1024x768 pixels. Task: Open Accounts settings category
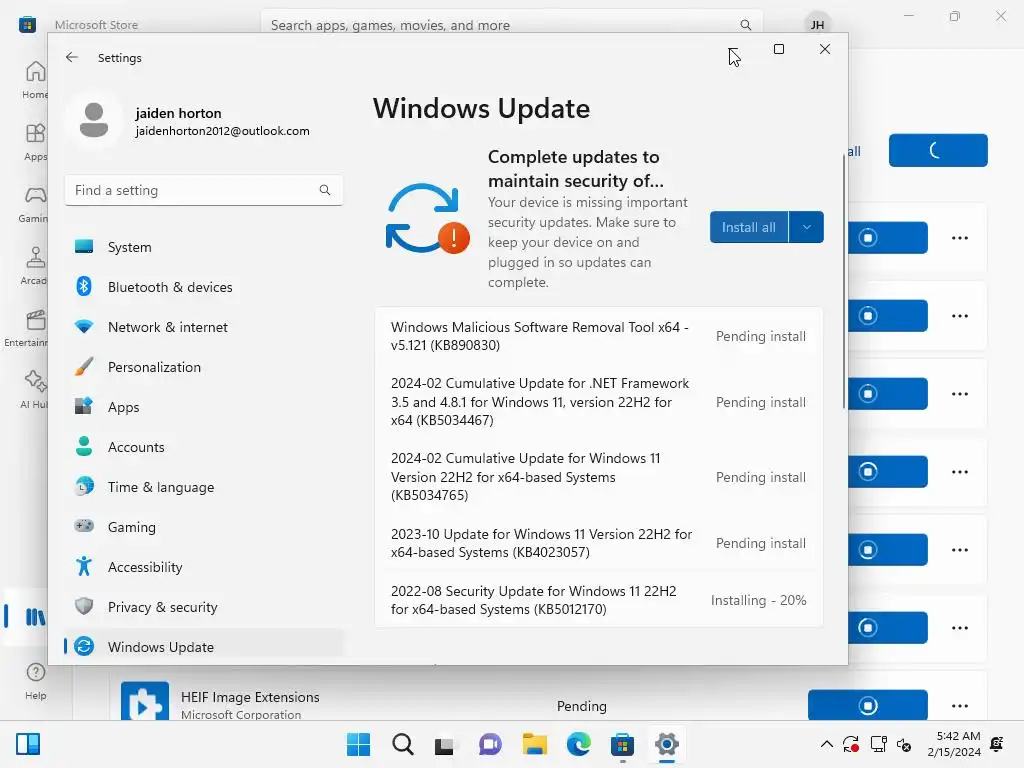[x=204, y=447]
